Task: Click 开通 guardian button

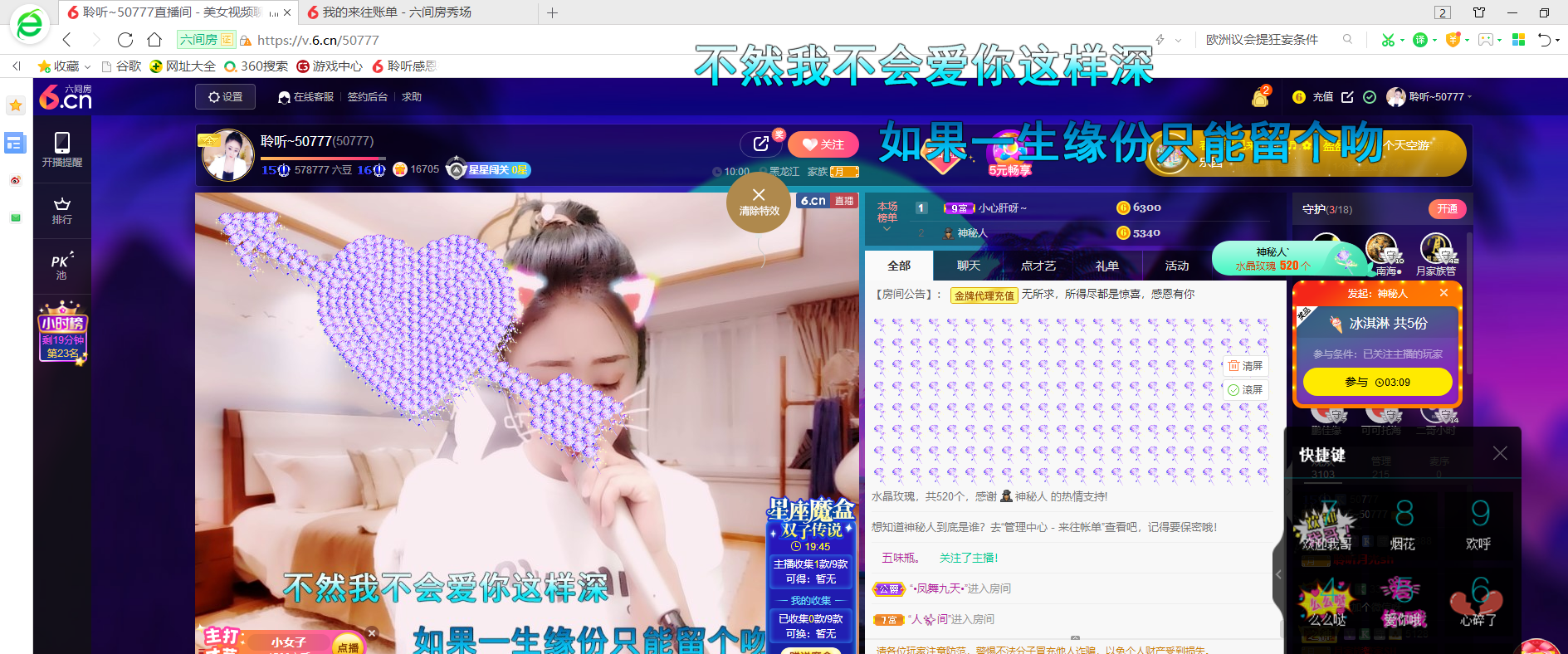Action: pyautogui.click(x=1447, y=209)
